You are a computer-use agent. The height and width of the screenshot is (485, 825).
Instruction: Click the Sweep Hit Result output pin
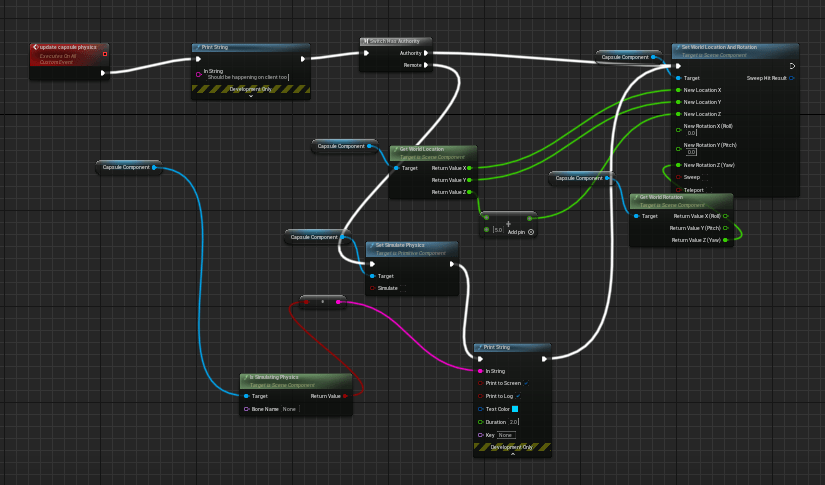coord(791,77)
